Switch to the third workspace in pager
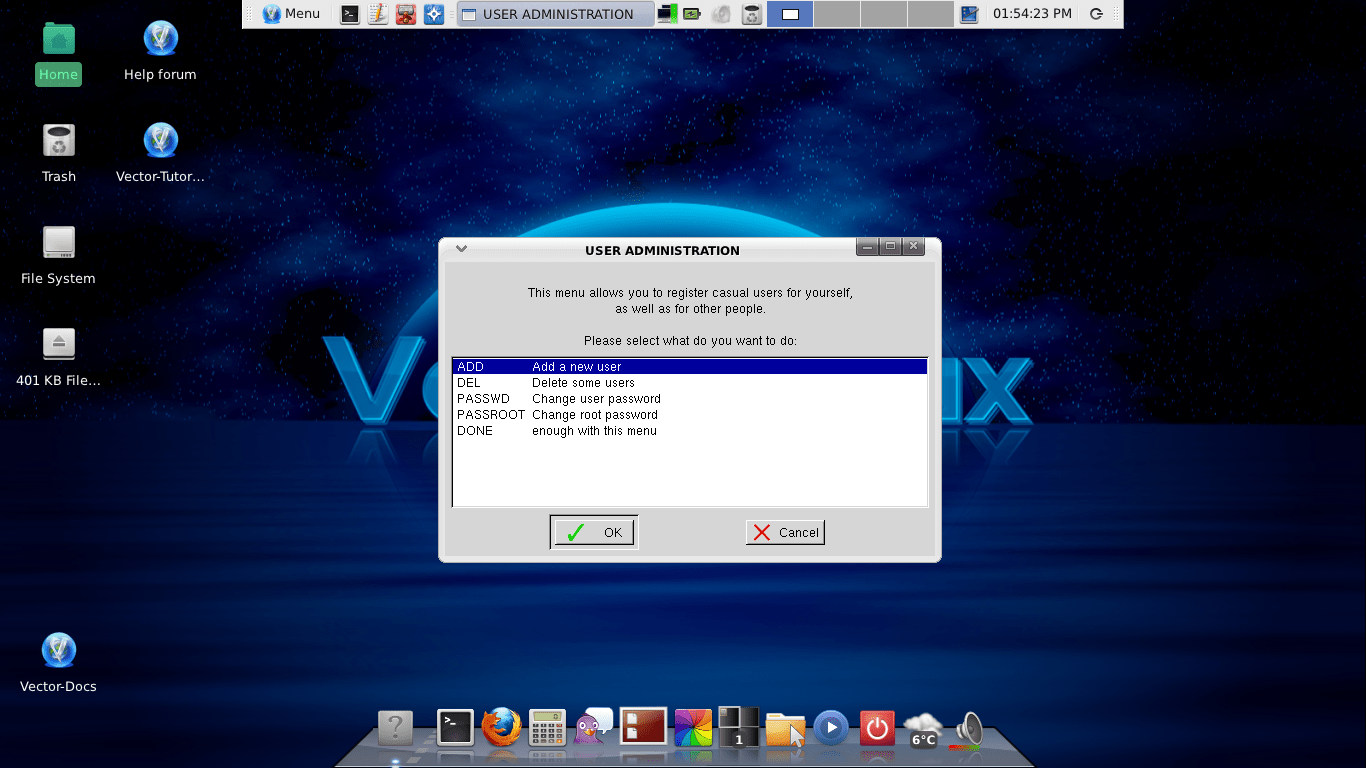The image size is (1366, 768). 884,14
